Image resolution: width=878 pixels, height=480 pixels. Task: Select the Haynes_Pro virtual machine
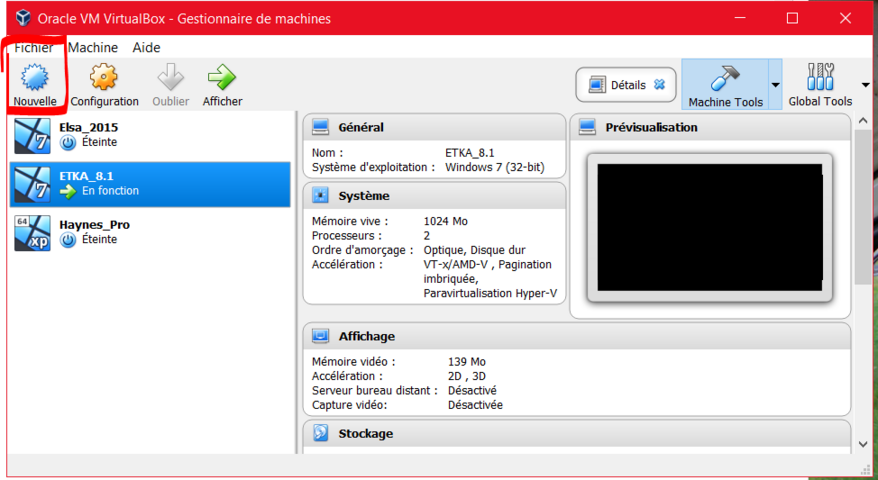[150, 232]
